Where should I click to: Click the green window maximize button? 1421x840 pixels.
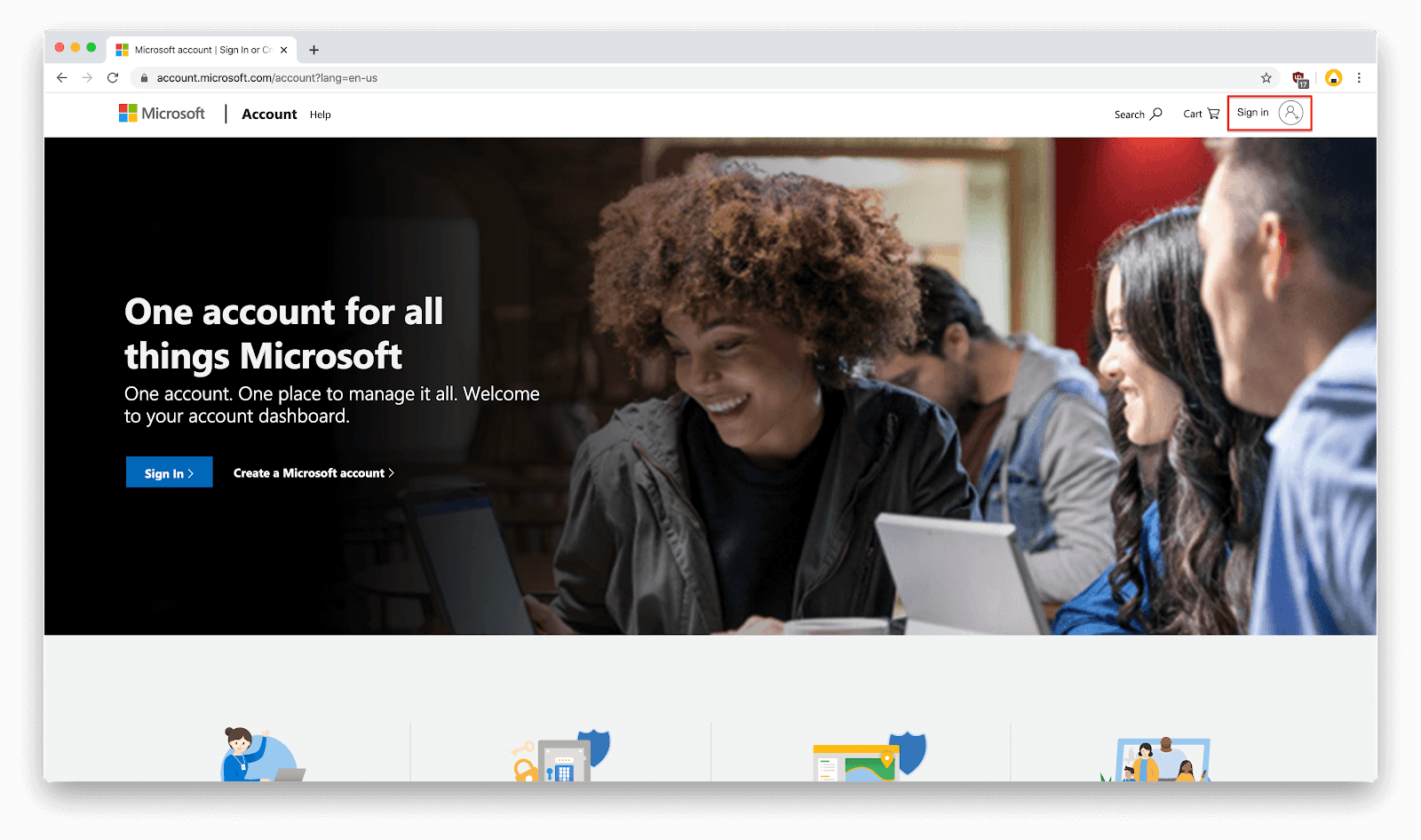tap(91, 47)
